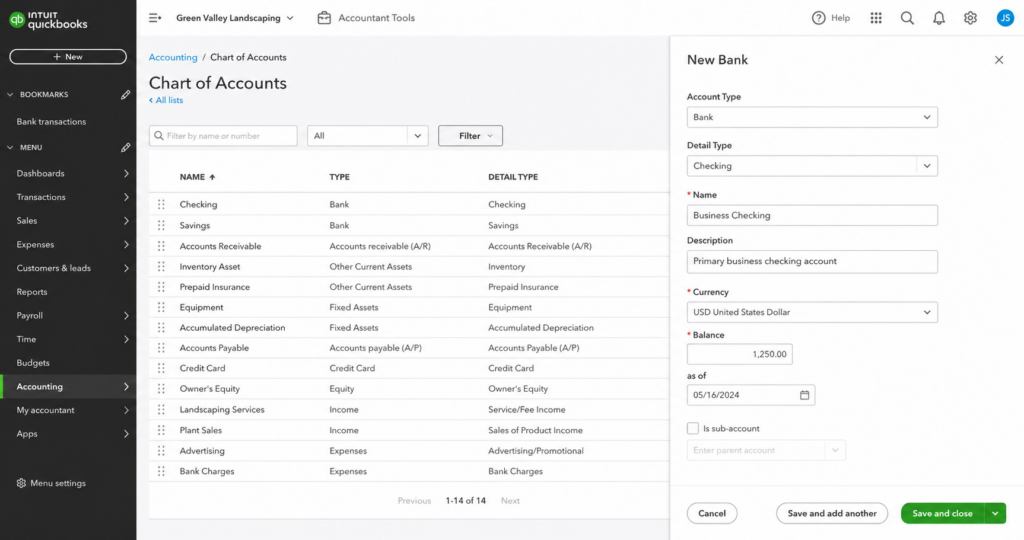Go to All lists link

166,101
